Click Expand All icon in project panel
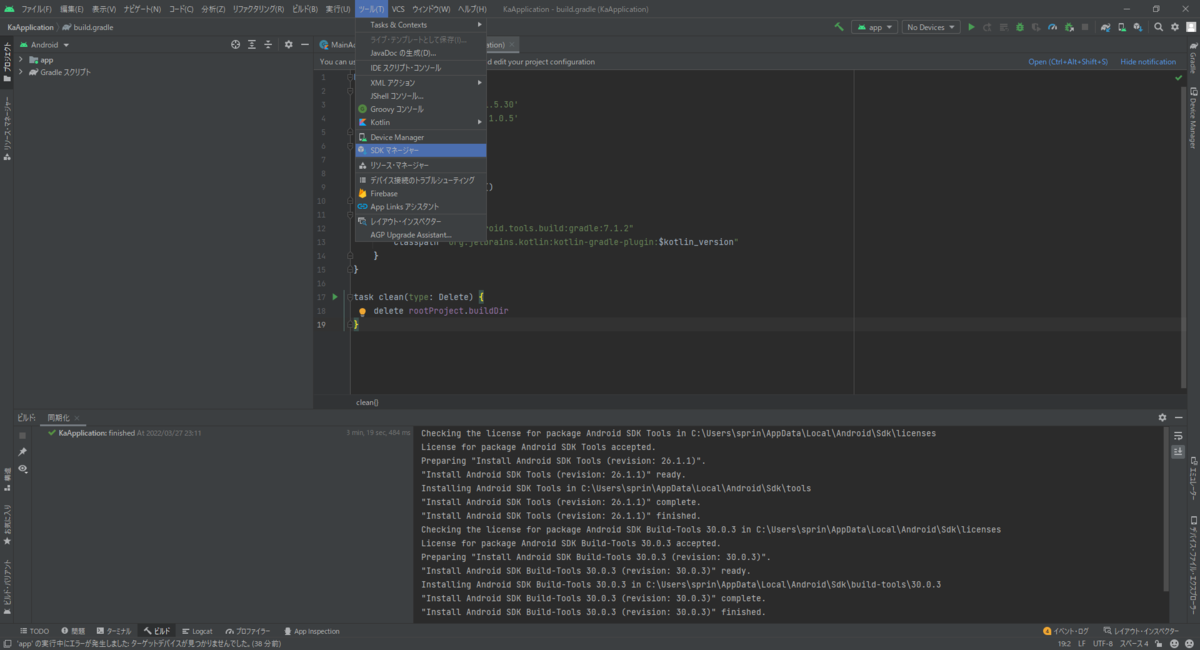 253,45
